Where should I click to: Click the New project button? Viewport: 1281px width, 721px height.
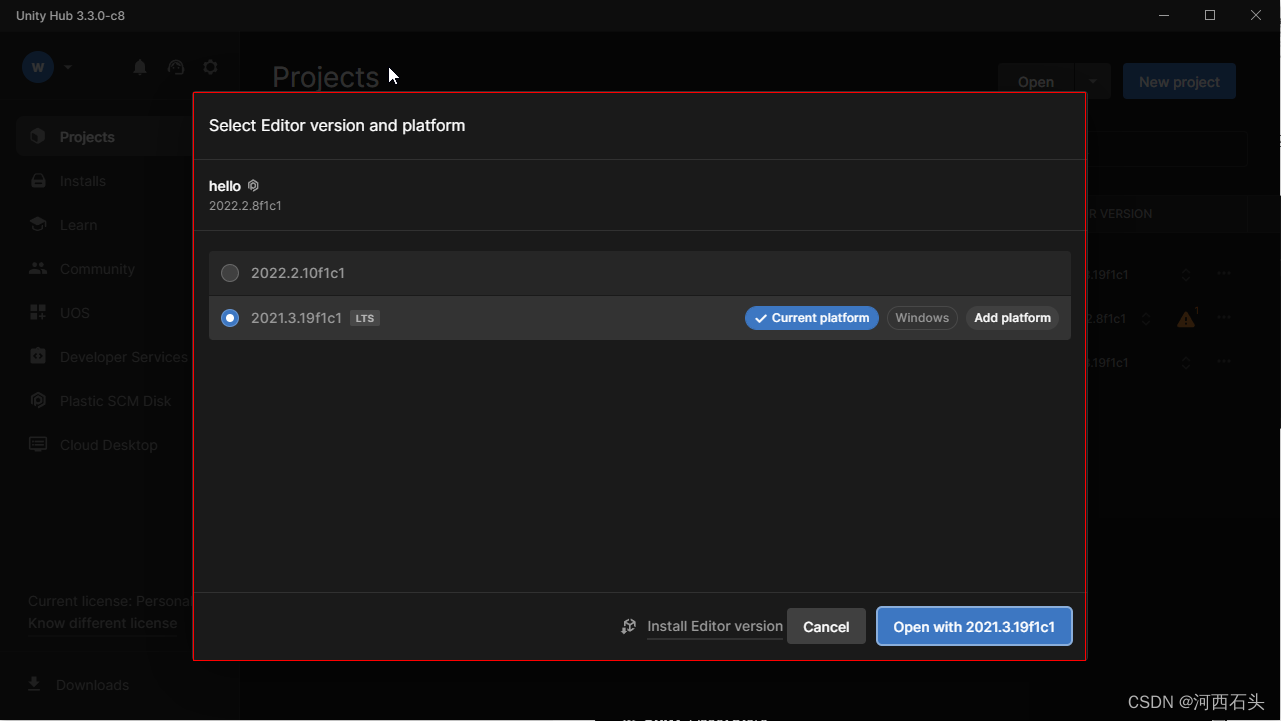tap(1179, 81)
